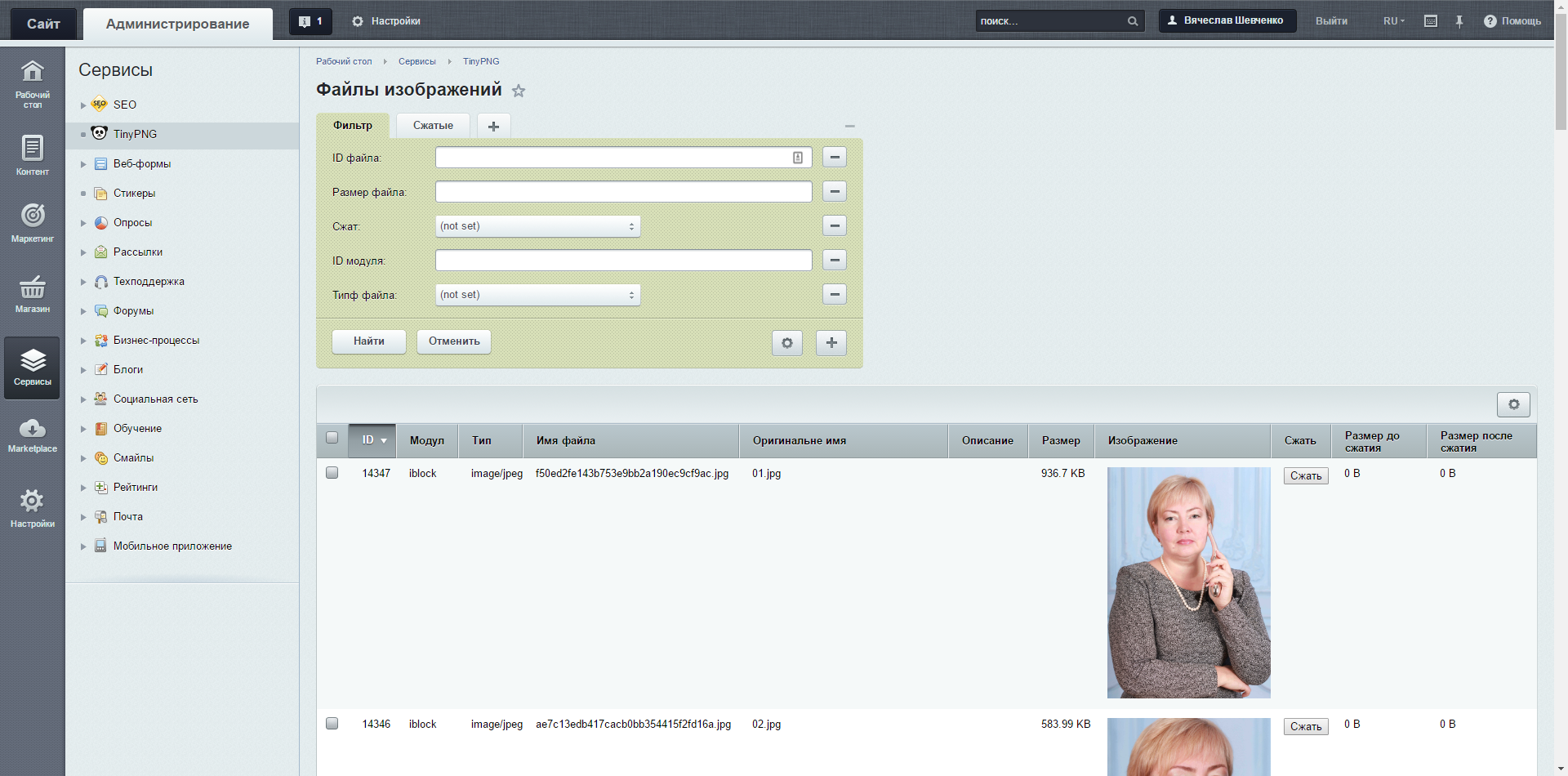The width and height of the screenshot is (1568, 776).
Task: Open the Marketplace sidebar section
Action: point(33,435)
